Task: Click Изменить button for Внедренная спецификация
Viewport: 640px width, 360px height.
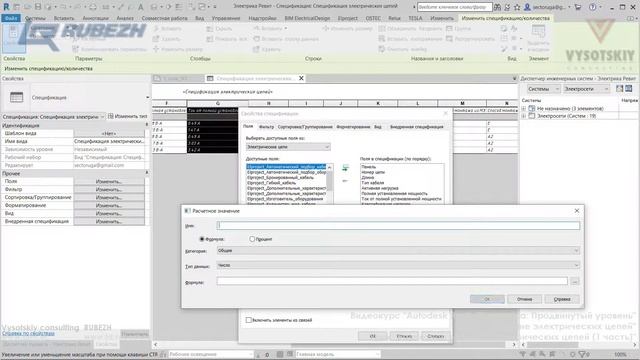Action: [x=109, y=221]
